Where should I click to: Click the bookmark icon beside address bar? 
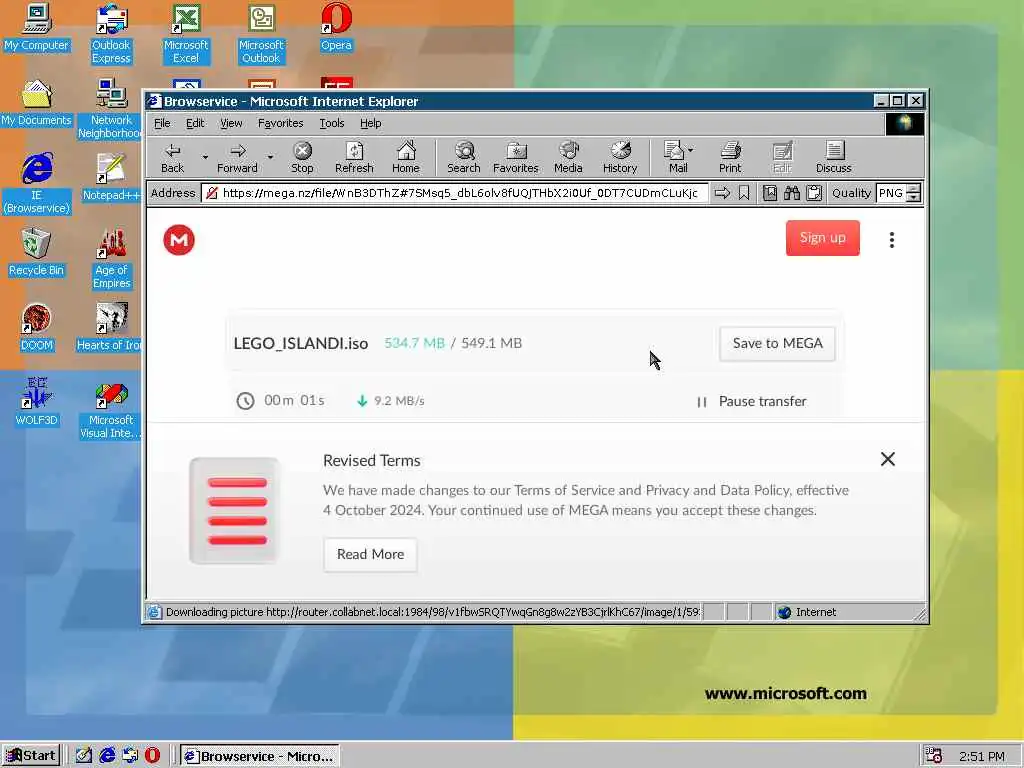(744, 193)
